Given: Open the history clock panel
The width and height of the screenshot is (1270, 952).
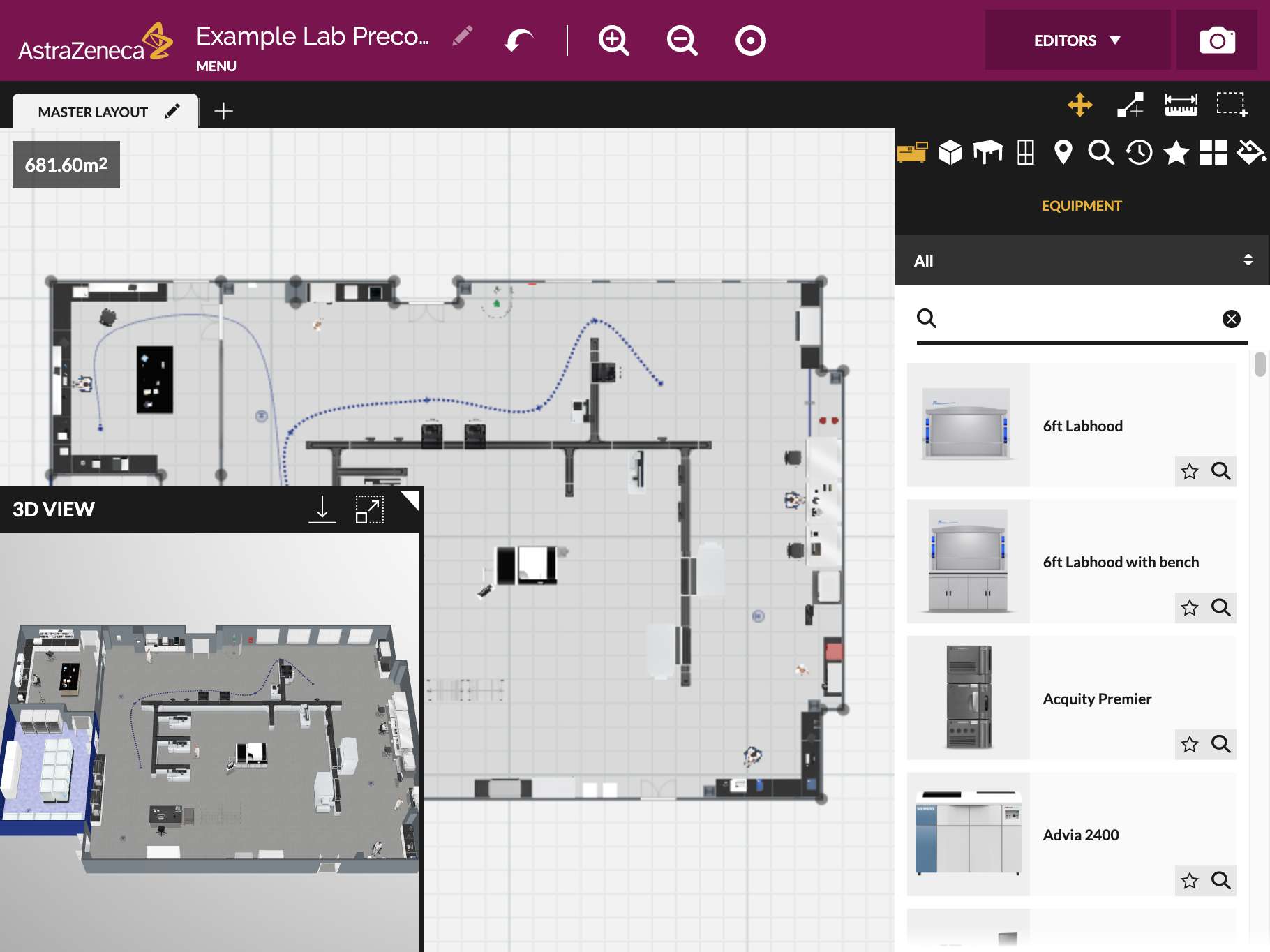Looking at the screenshot, I should tap(1139, 152).
